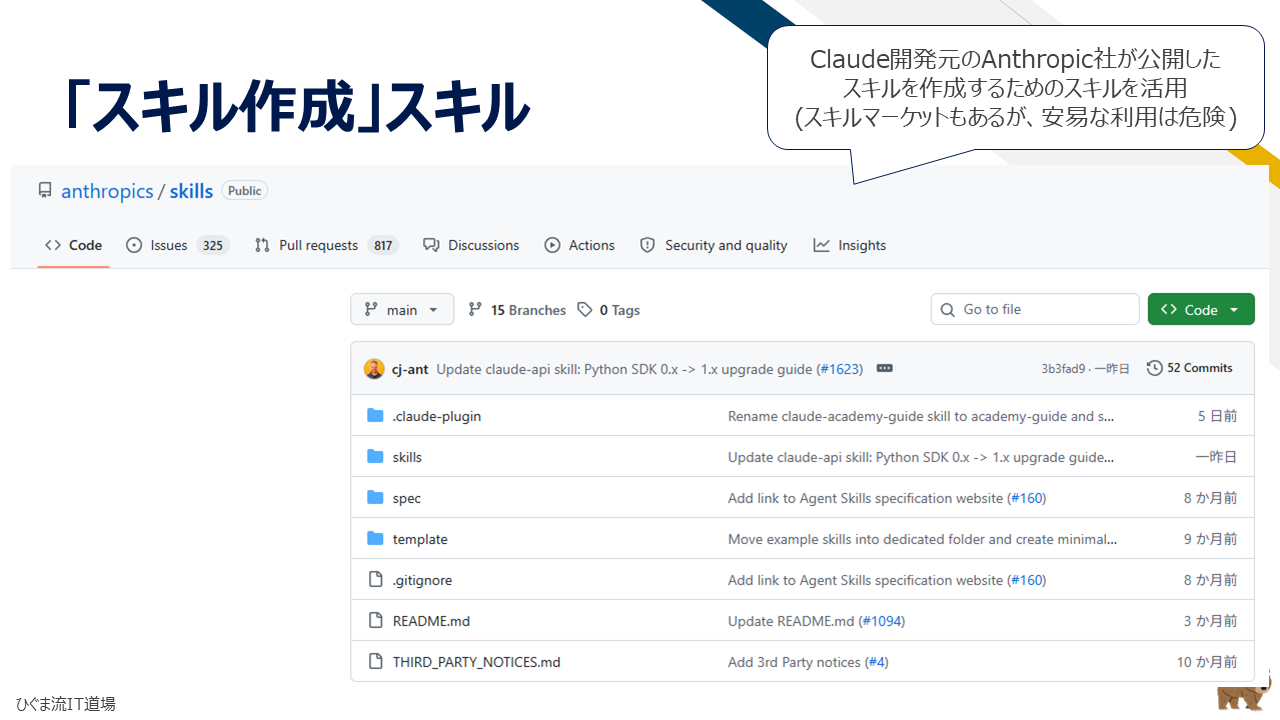Screen dimensions: 1280x720
Task: Expand commit message with ellipsis button
Action: [x=884, y=369]
